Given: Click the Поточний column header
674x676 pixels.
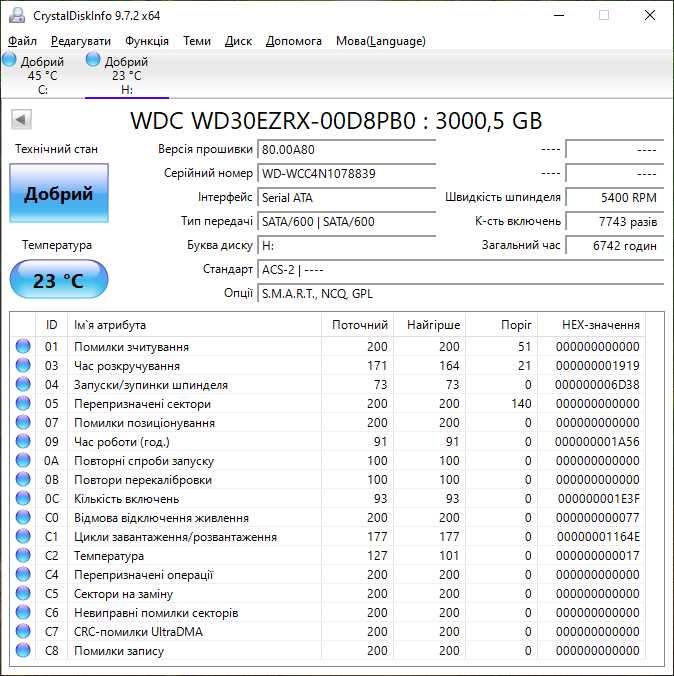Looking at the screenshot, I should 357,325.
